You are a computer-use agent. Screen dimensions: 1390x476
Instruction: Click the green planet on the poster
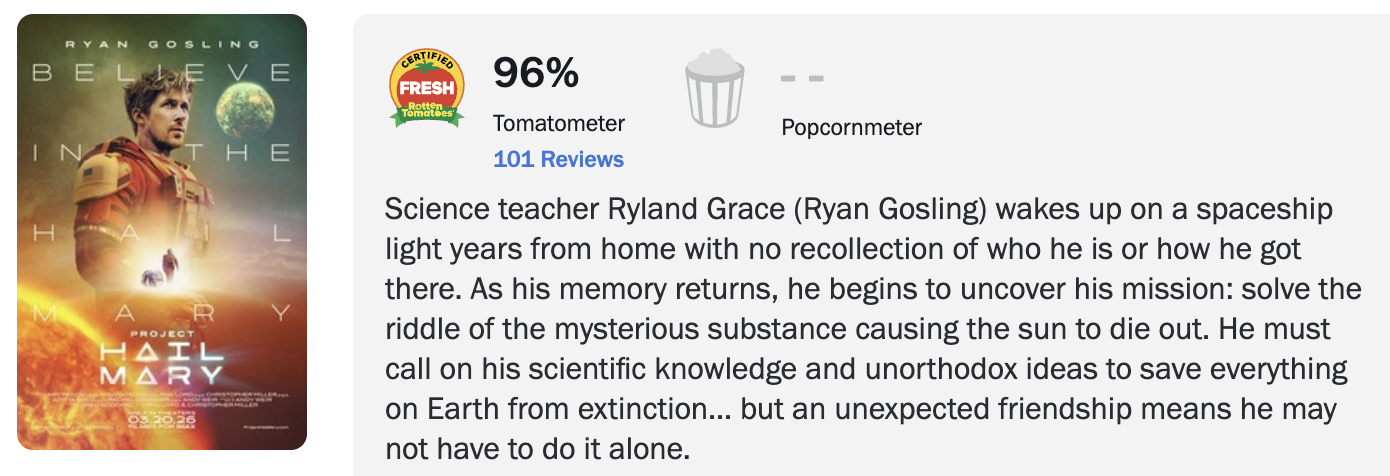[x=246, y=108]
